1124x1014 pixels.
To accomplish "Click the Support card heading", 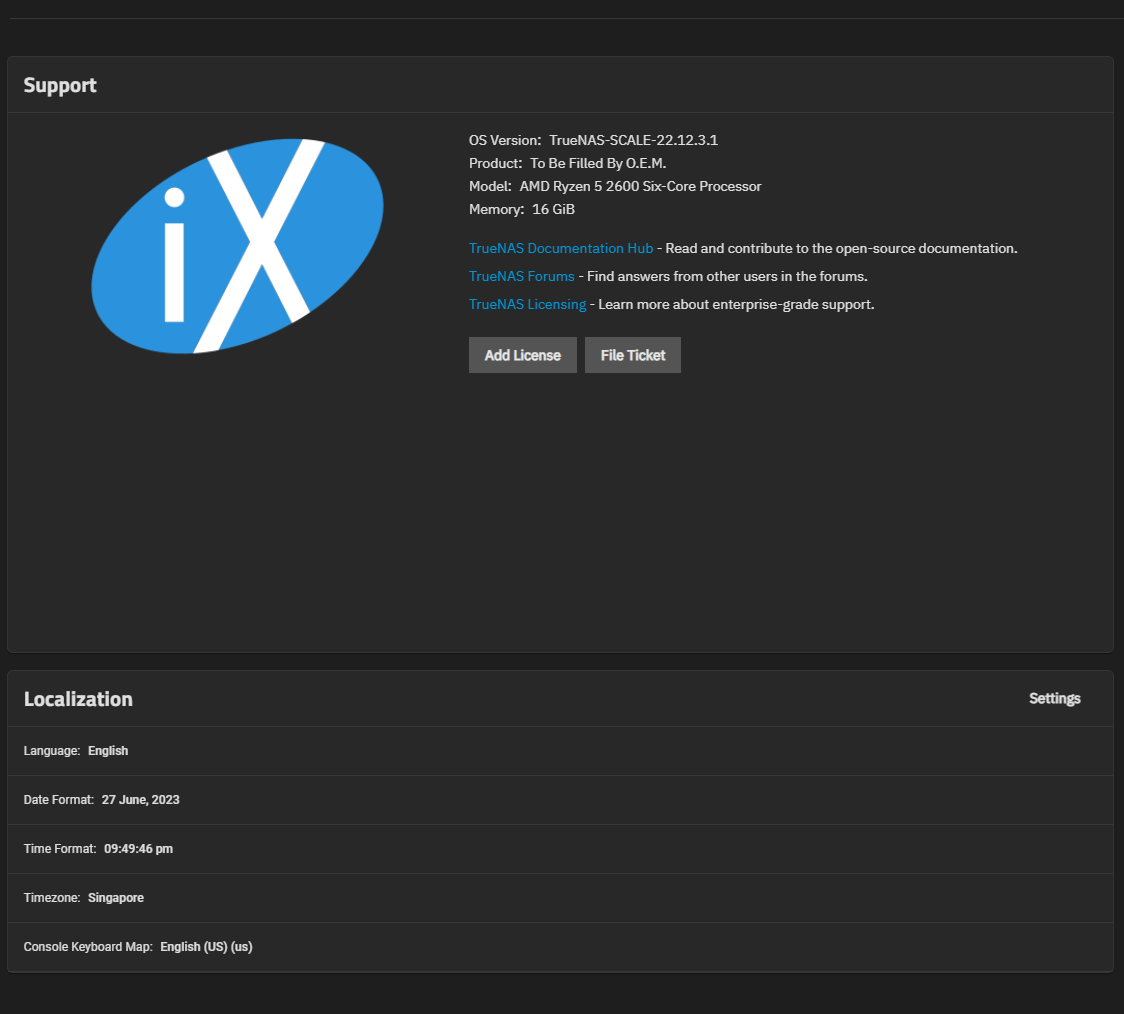I will [60, 85].
